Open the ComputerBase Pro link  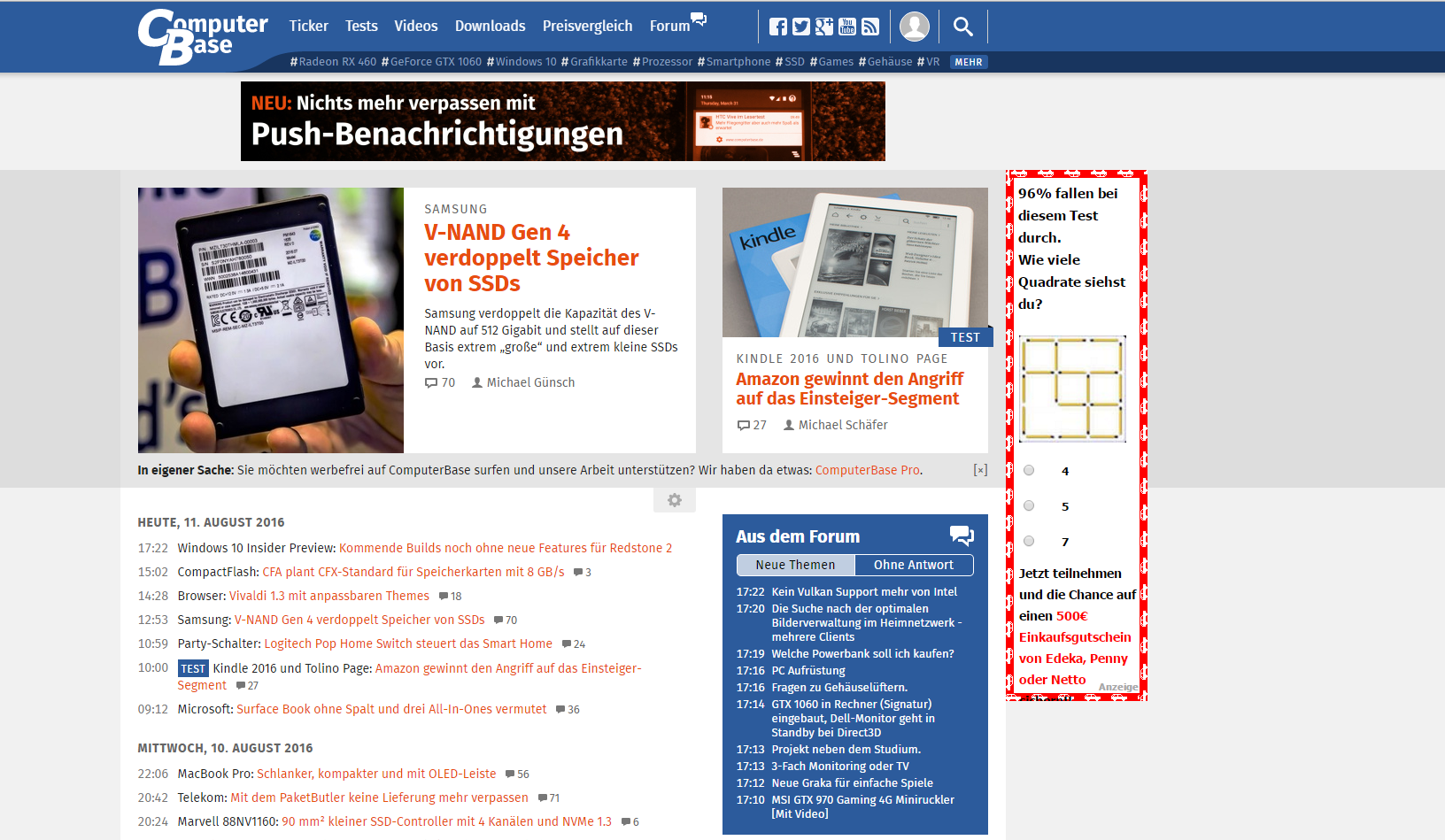(867, 470)
